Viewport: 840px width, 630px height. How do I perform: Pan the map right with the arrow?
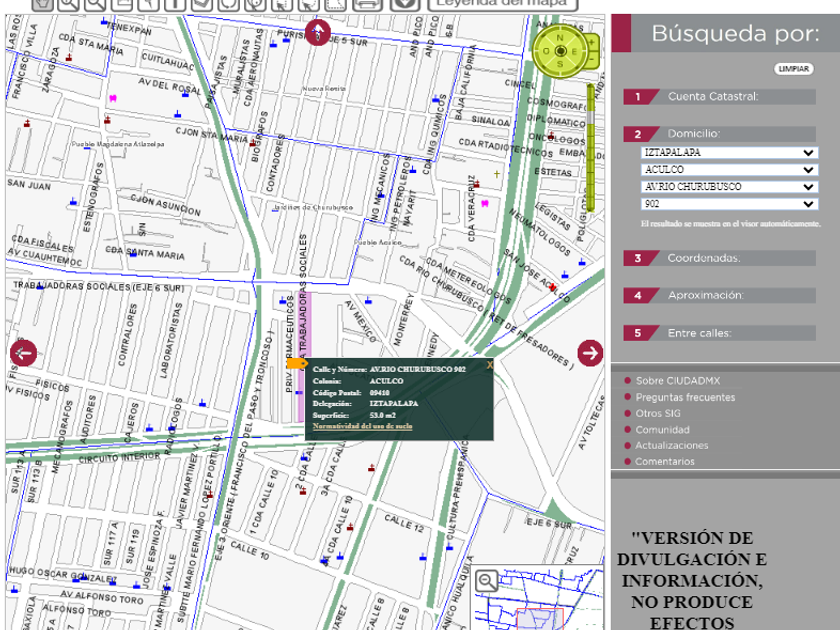tap(590, 352)
